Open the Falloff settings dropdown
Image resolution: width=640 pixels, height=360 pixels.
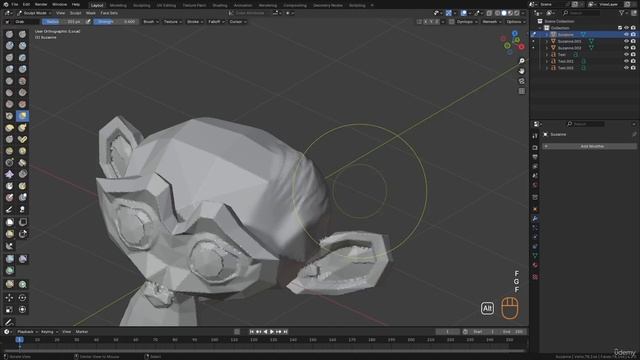click(216, 22)
